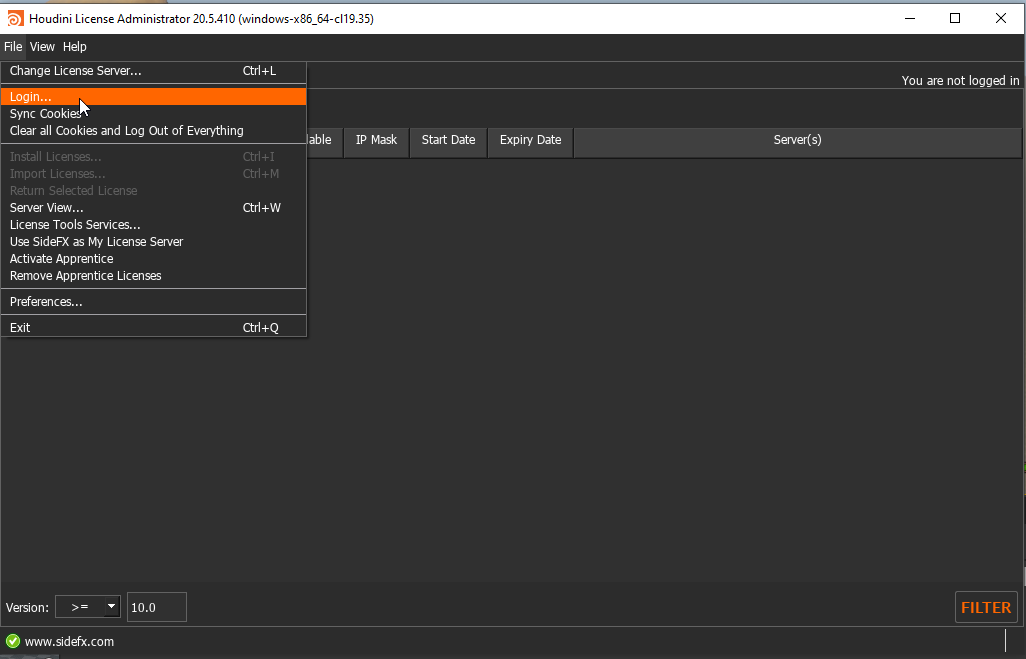Select Remove Apprentice Licenses entry

click(x=154, y=276)
